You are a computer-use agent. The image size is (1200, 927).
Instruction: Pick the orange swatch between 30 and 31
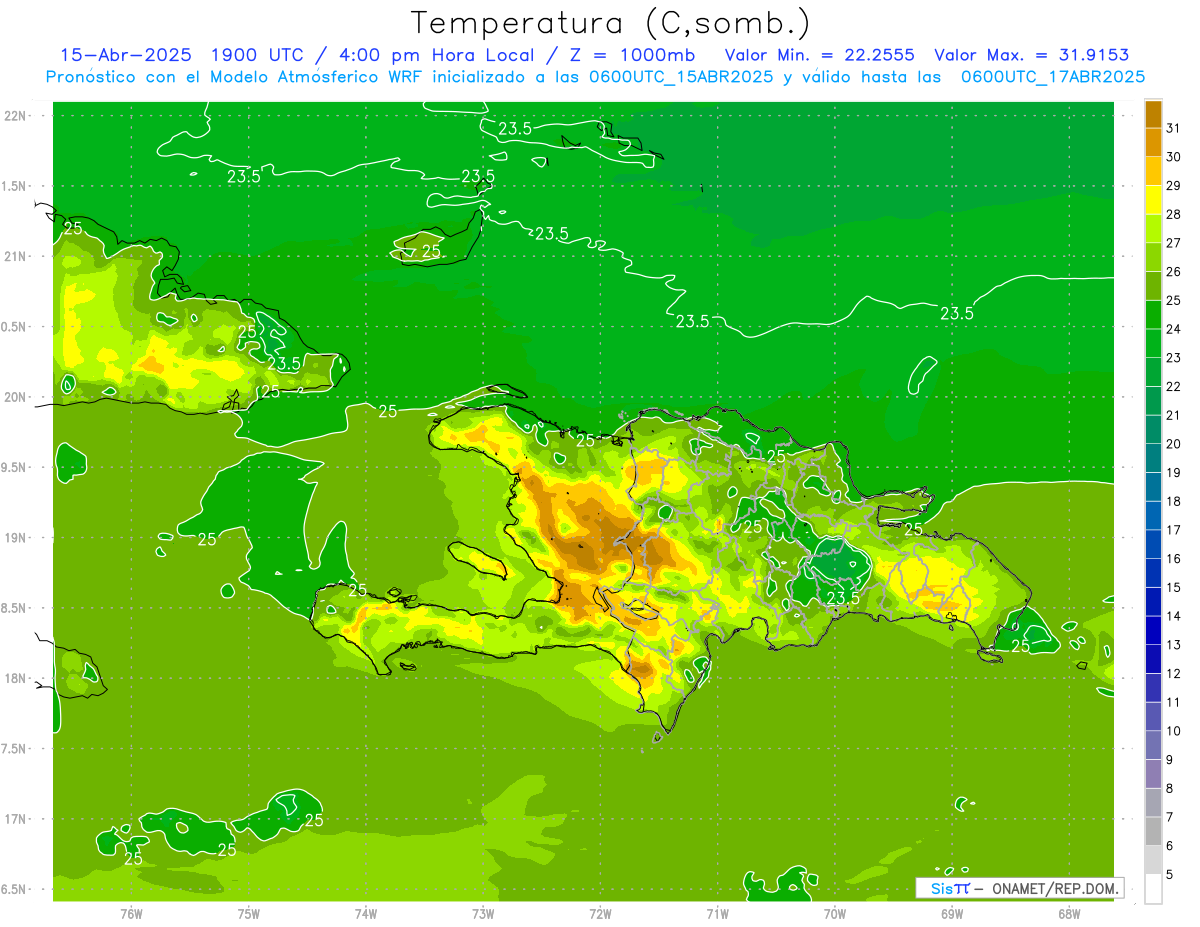pos(1153,143)
